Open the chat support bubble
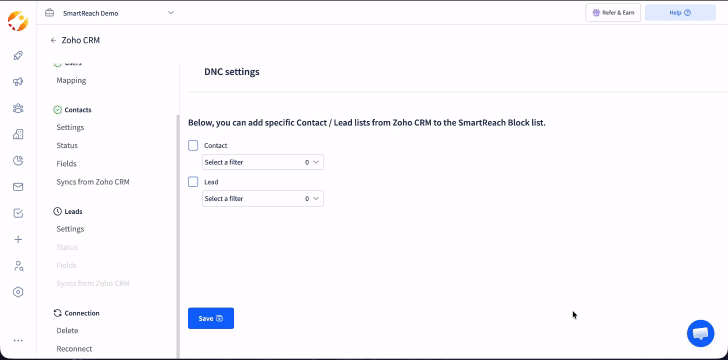Image resolution: width=728 pixels, height=360 pixels. [x=701, y=333]
